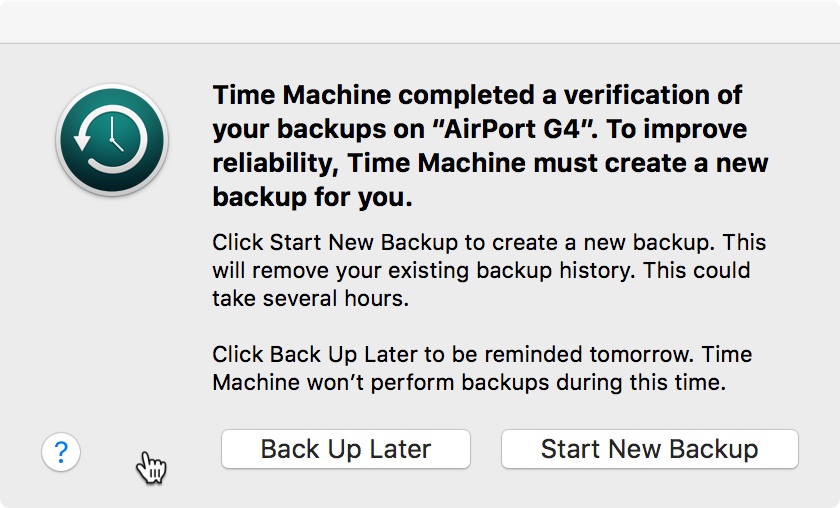Click the dialog's top title bar strip
840x508 pixels.
pos(420,21)
